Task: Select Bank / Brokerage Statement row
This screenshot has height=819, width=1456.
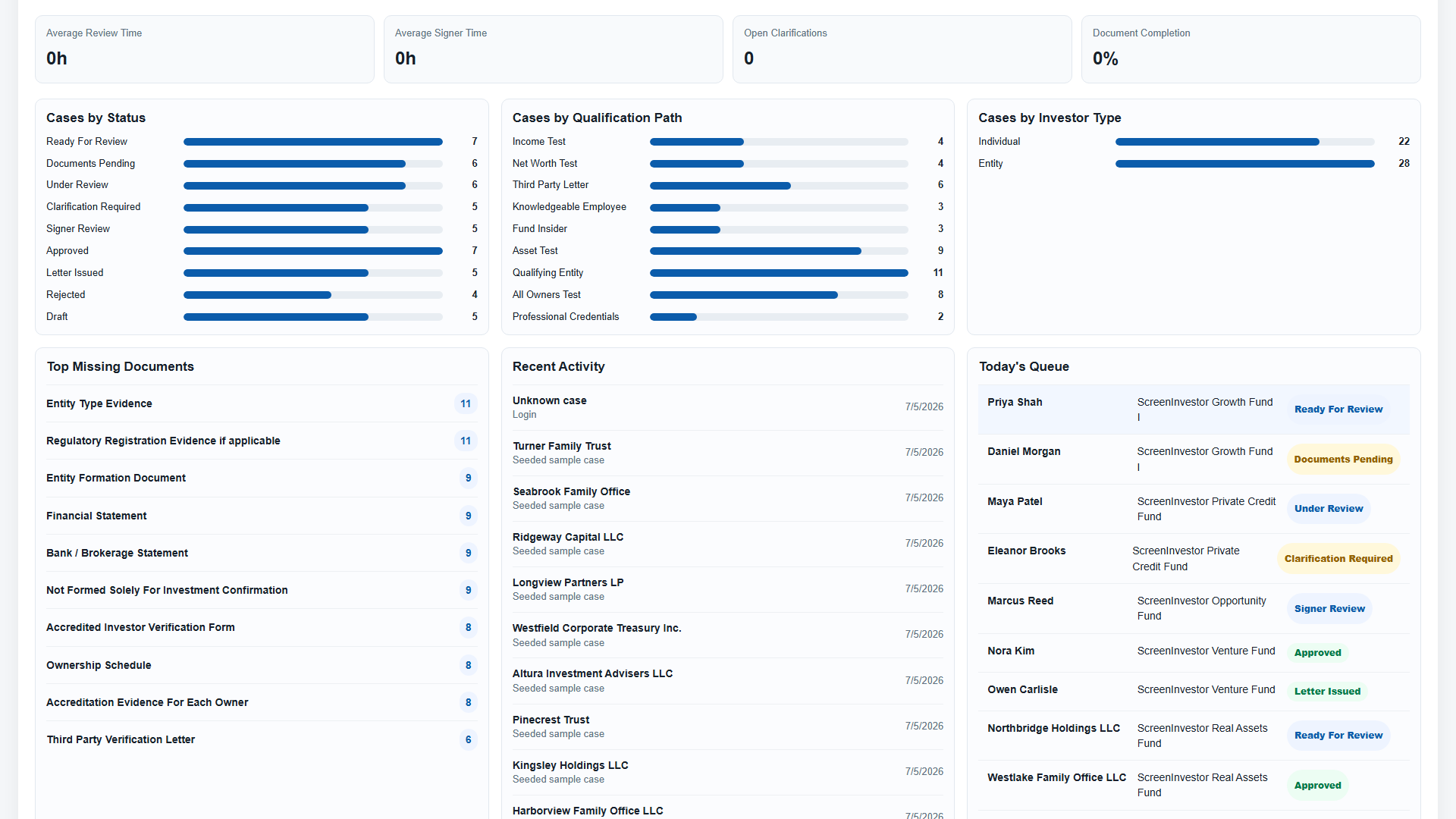Action: pos(262,554)
